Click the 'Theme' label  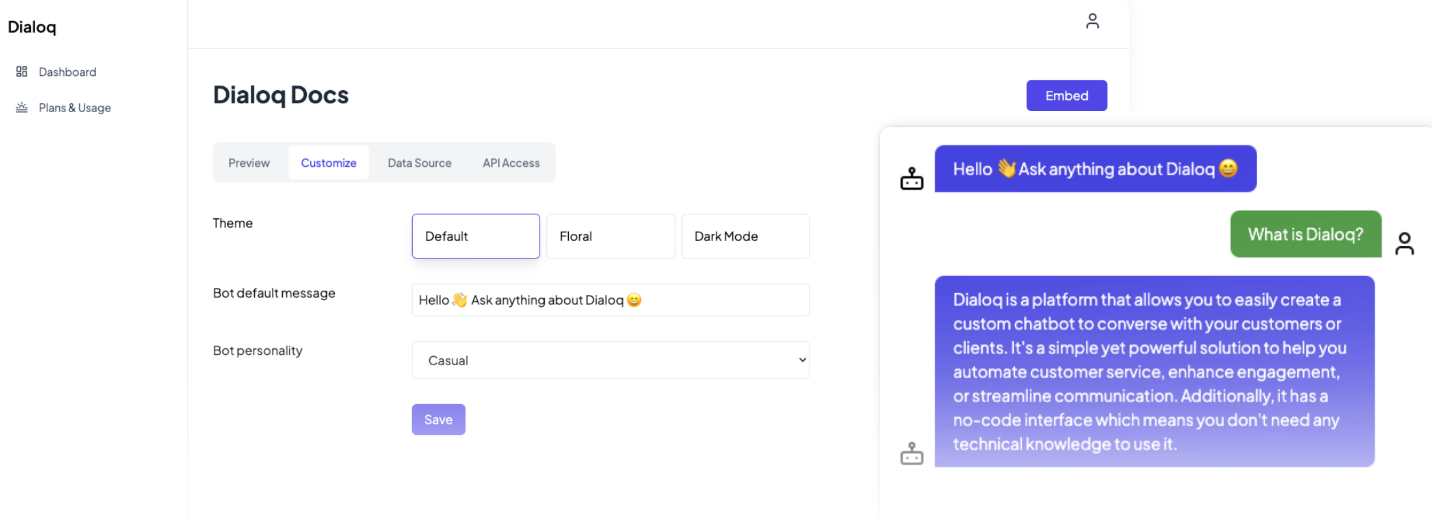click(x=233, y=223)
